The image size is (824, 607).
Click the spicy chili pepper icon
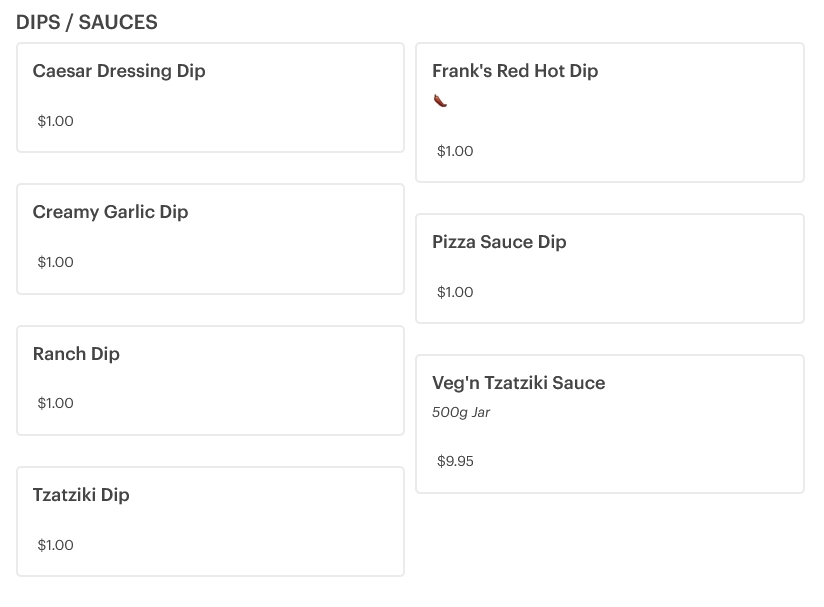[x=440, y=100]
